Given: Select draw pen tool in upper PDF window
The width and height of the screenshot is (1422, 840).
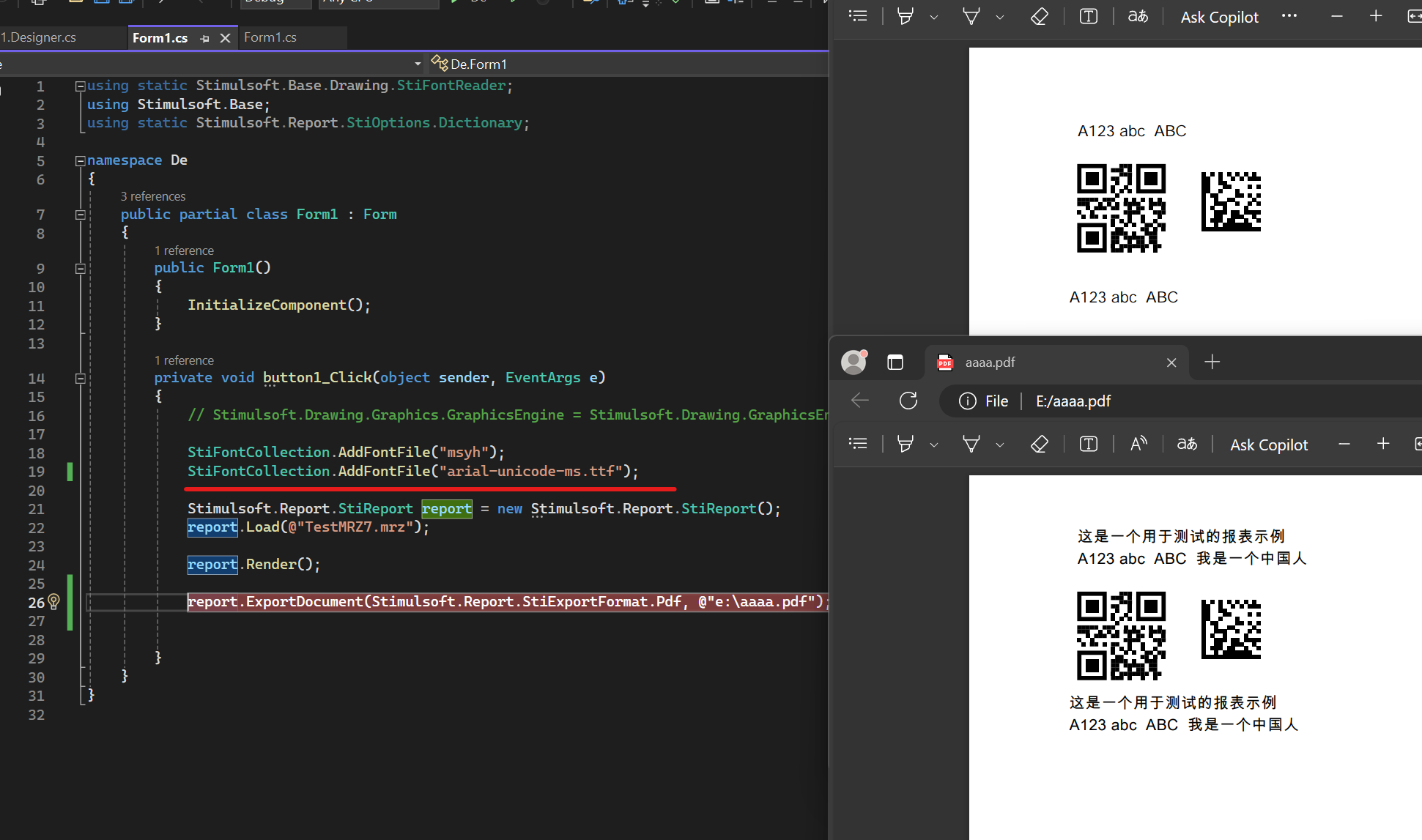Looking at the screenshot, I should coord(971,16).
